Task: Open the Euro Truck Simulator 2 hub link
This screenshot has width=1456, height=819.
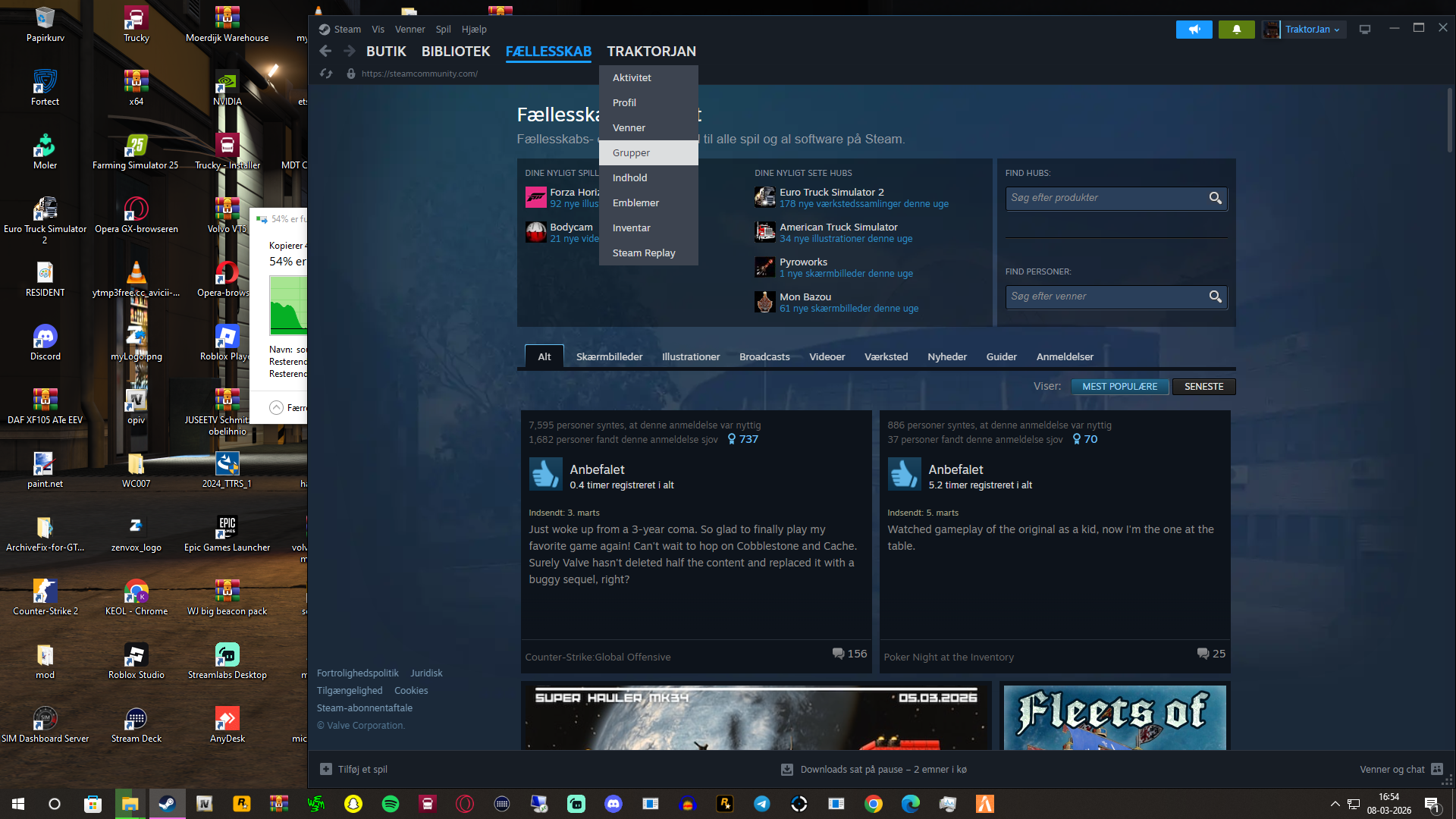Action: (831, 193)
